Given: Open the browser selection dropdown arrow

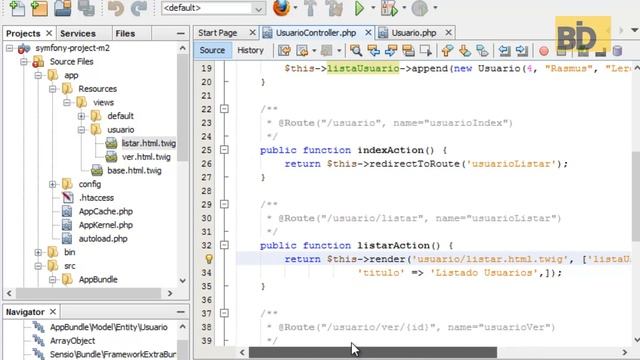Looking at the screenshot, I should (x=295, y=8).
